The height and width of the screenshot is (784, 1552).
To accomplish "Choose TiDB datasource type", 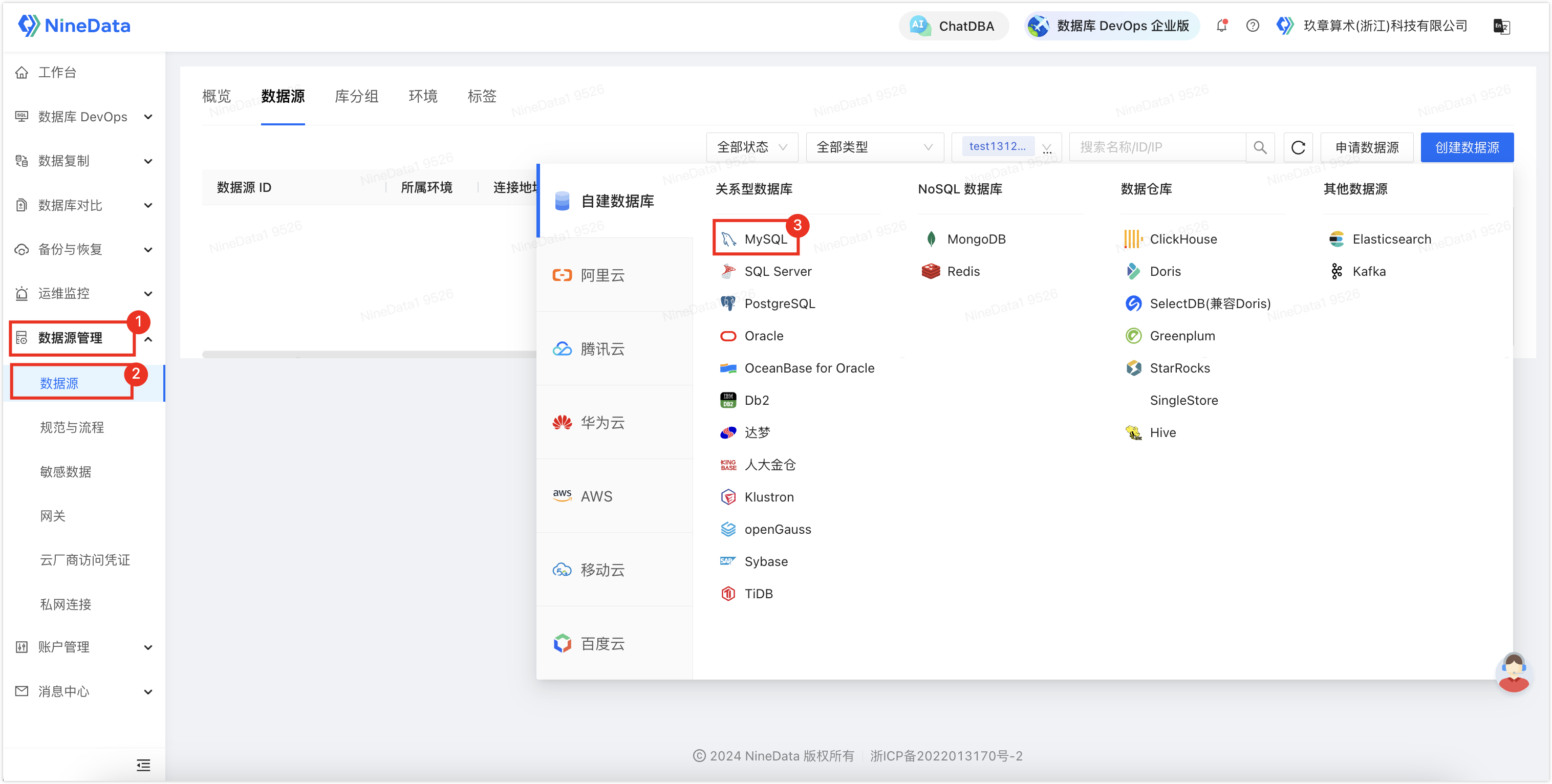I will coord(746,594).
